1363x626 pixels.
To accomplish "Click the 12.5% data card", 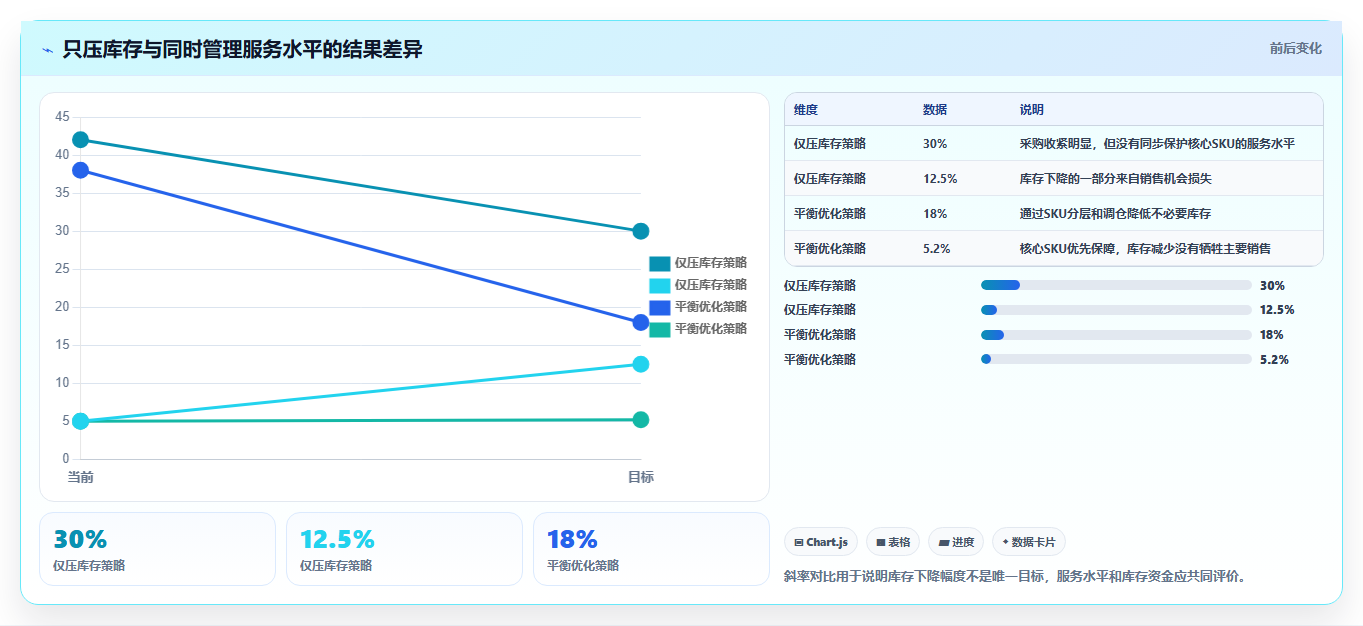I will pyautogui.click(x=404, y=549).
